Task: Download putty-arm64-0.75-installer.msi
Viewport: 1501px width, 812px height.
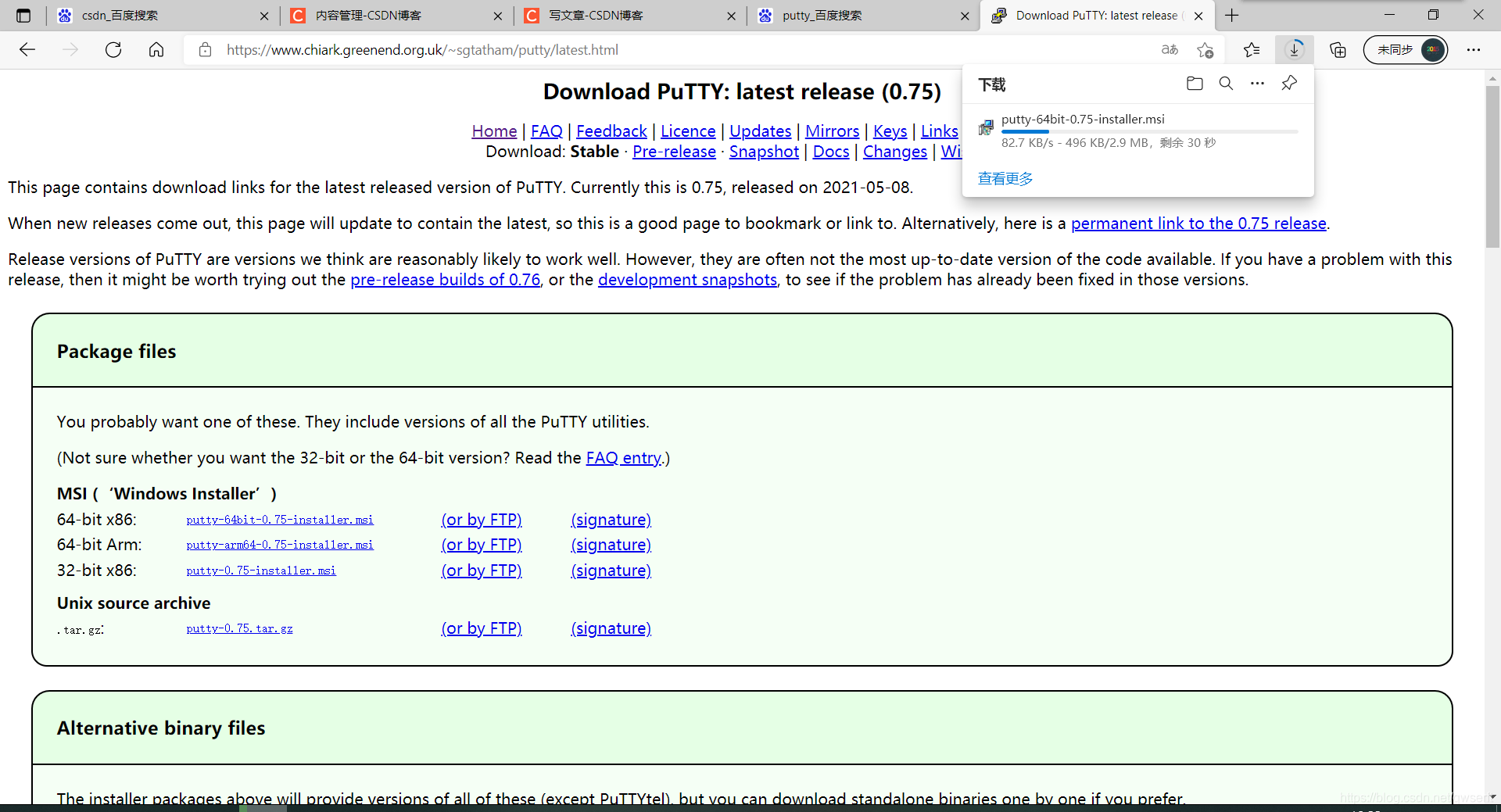Action: (x=280, y=545)
